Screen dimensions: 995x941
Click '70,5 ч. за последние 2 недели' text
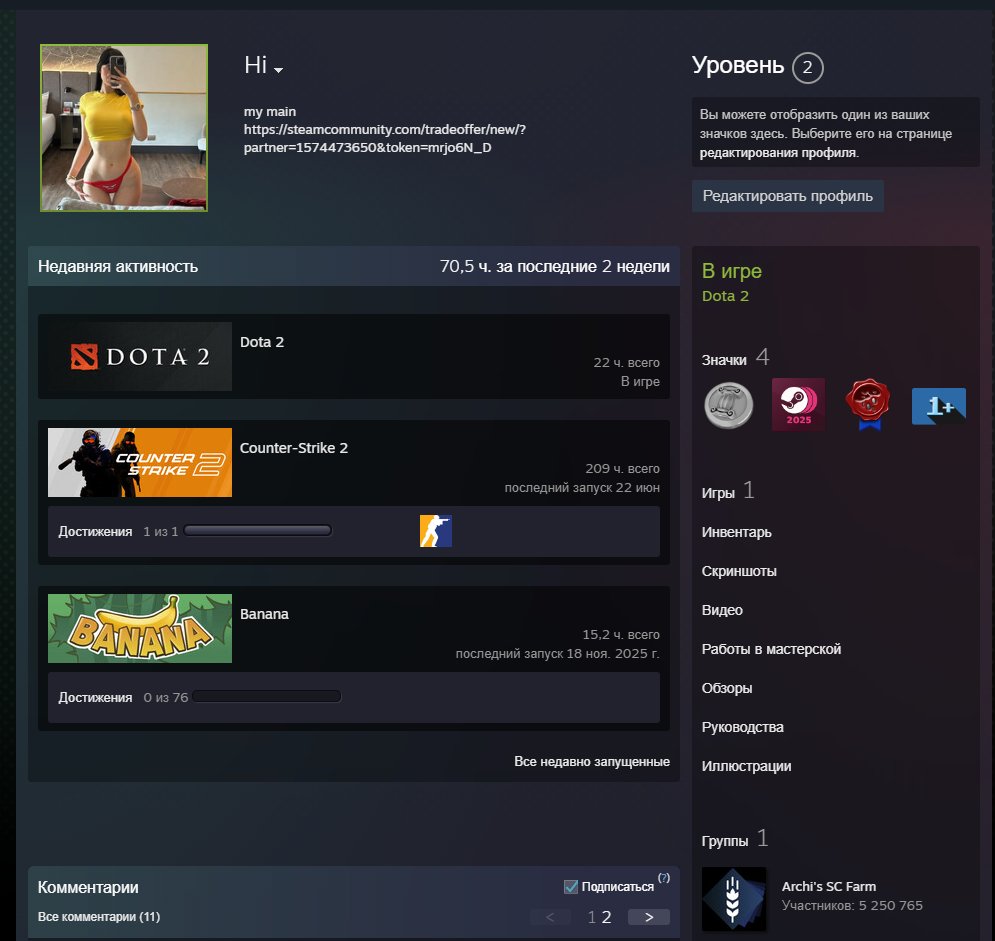pyautogui.click(x=555, y=267)
